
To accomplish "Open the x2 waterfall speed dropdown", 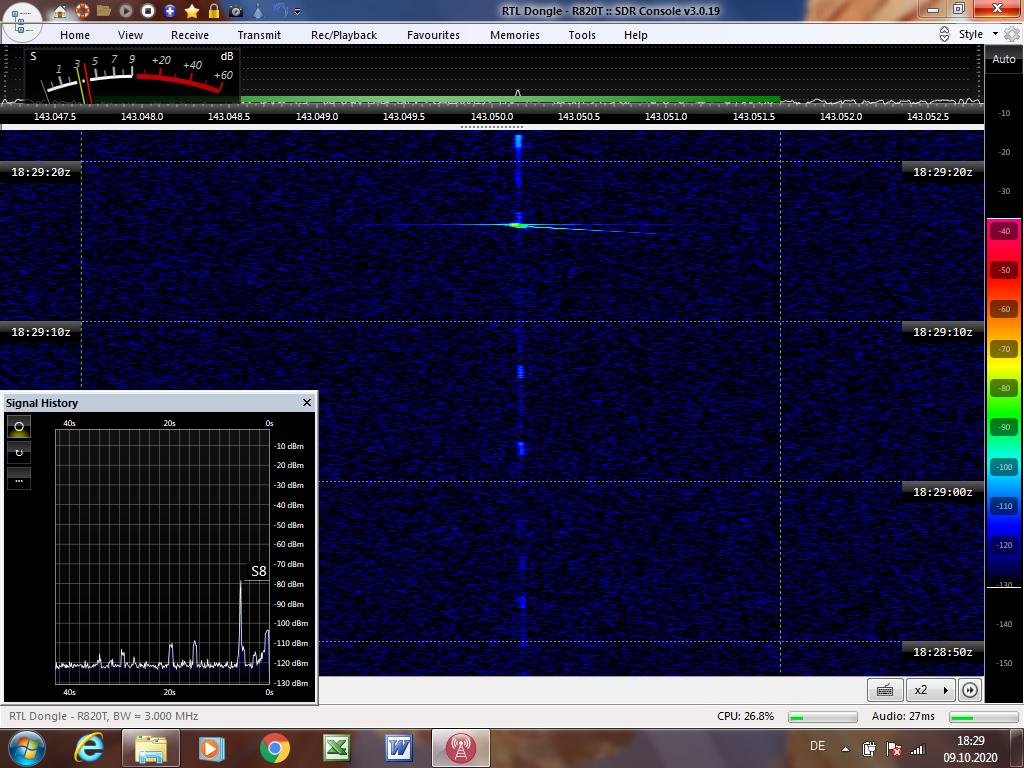I will (931, 690).
